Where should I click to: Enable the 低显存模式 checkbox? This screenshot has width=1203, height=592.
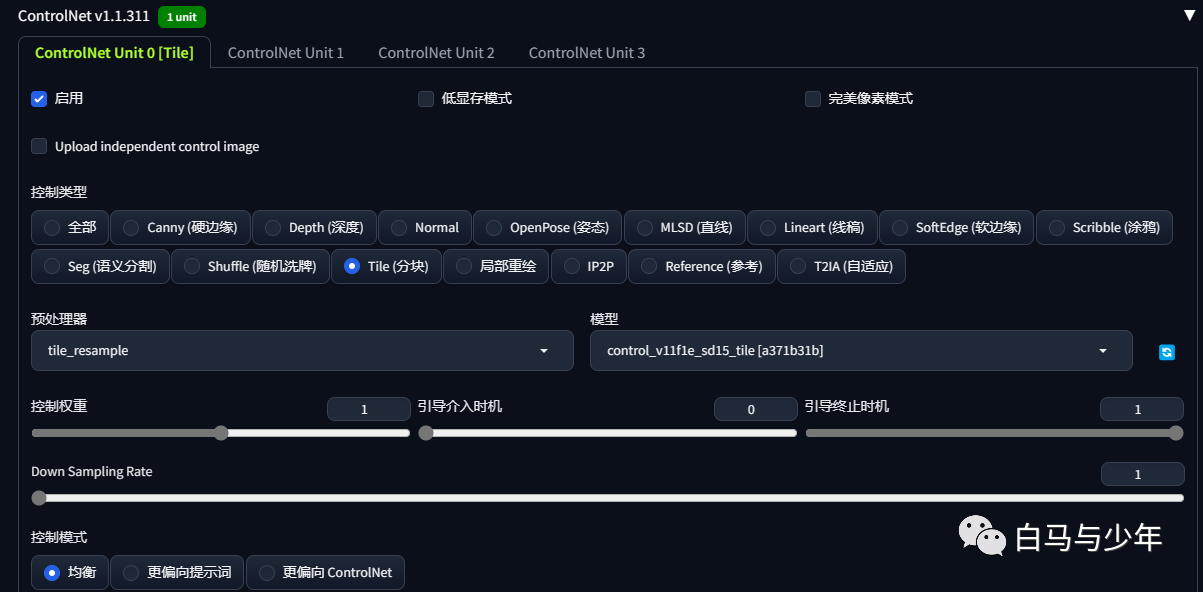426,99
